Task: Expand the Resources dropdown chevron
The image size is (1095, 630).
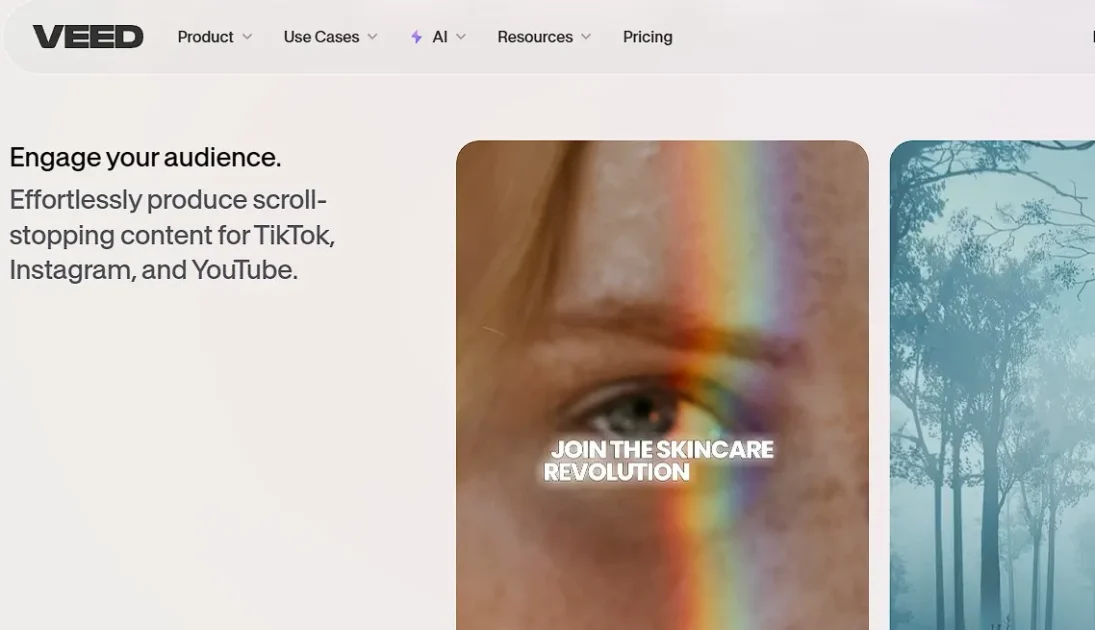Action: [x=586, y=37]
